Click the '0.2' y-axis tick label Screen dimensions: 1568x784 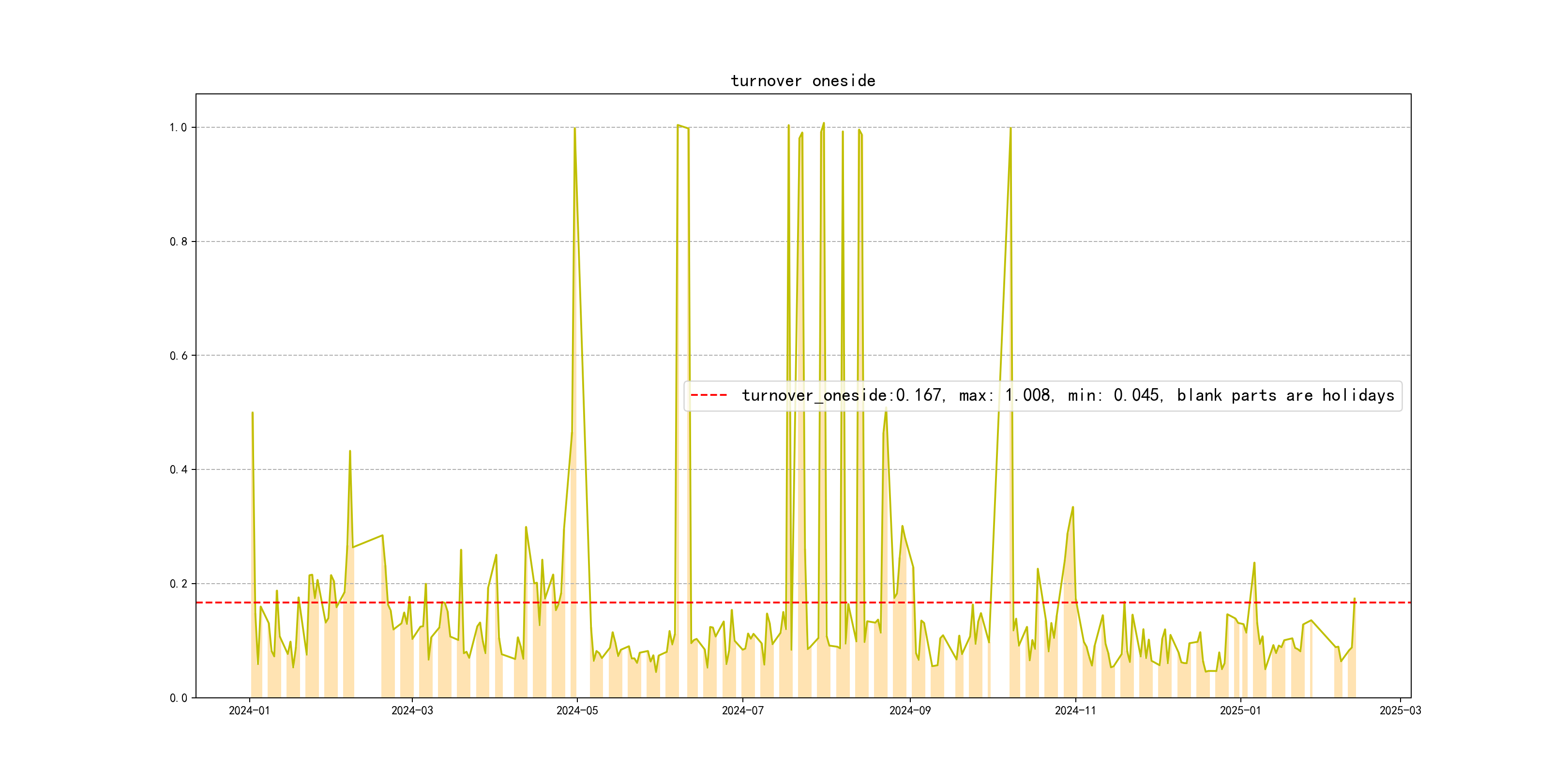(178, 584)
